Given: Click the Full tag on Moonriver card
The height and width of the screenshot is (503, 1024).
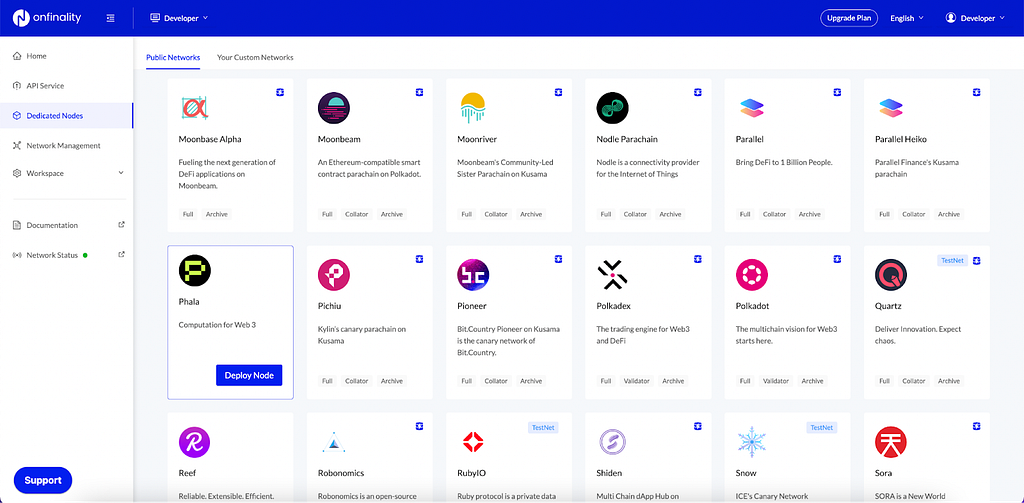Looking at the screenshot, I should (x=466, y=214).
